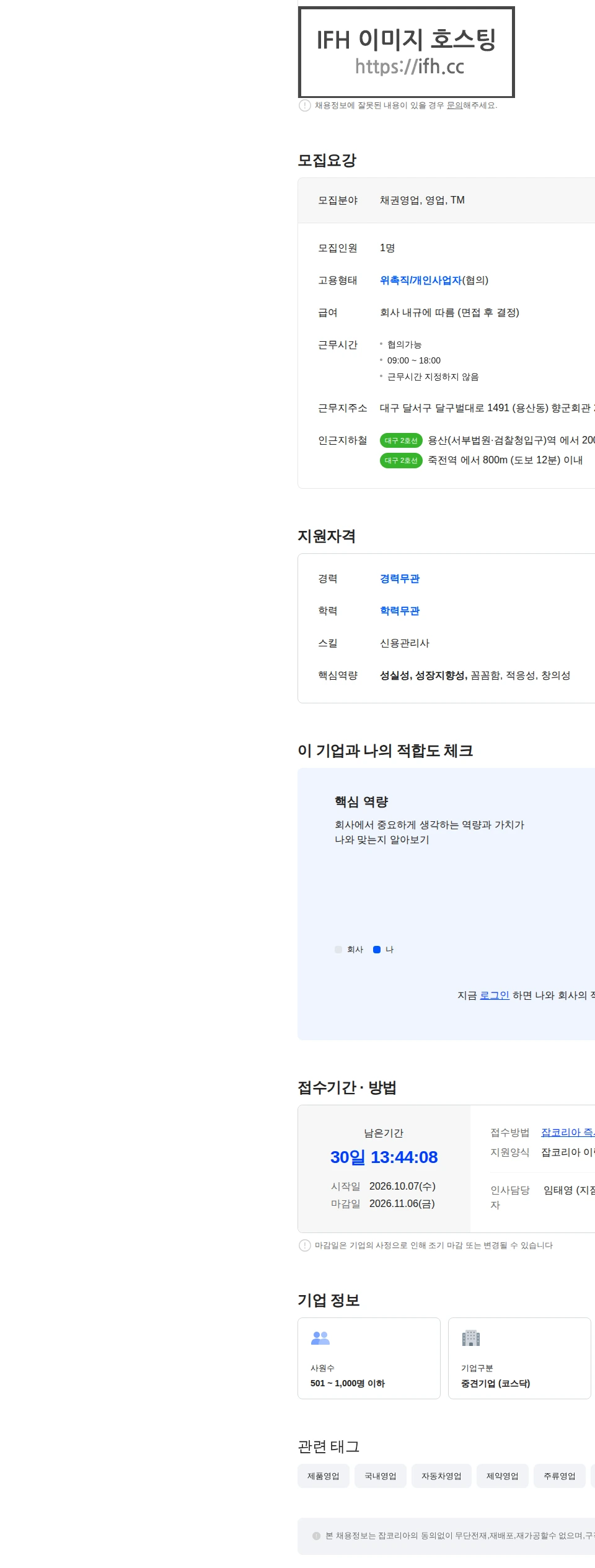
Task: Click the 인사담당자 임태영 name
Action: (569, 1190)
